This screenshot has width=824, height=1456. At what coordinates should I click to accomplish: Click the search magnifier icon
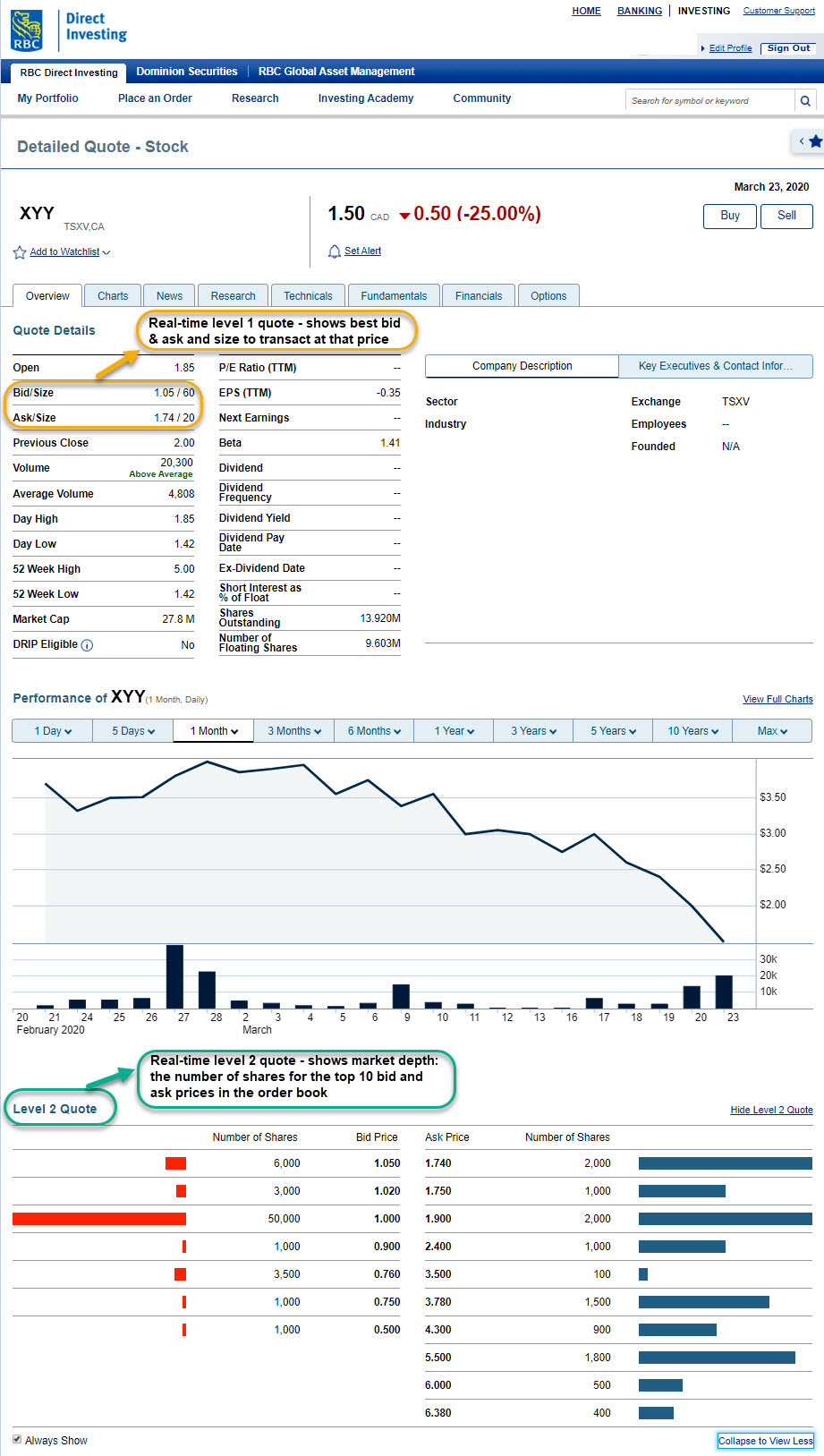coord(805,101)
